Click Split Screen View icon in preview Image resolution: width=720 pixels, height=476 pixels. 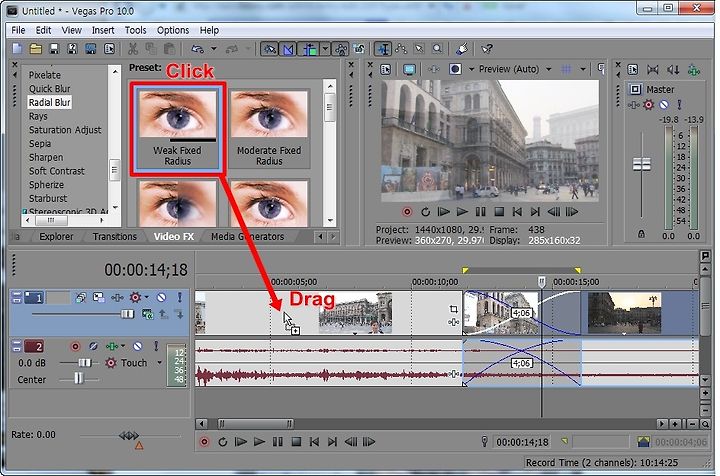tap(455, 69)
